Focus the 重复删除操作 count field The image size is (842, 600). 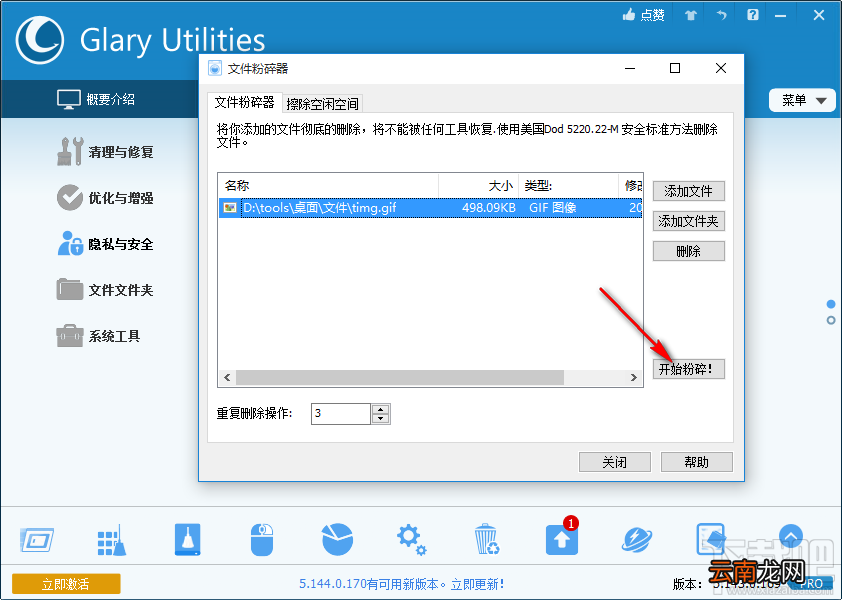click(341, 414)
